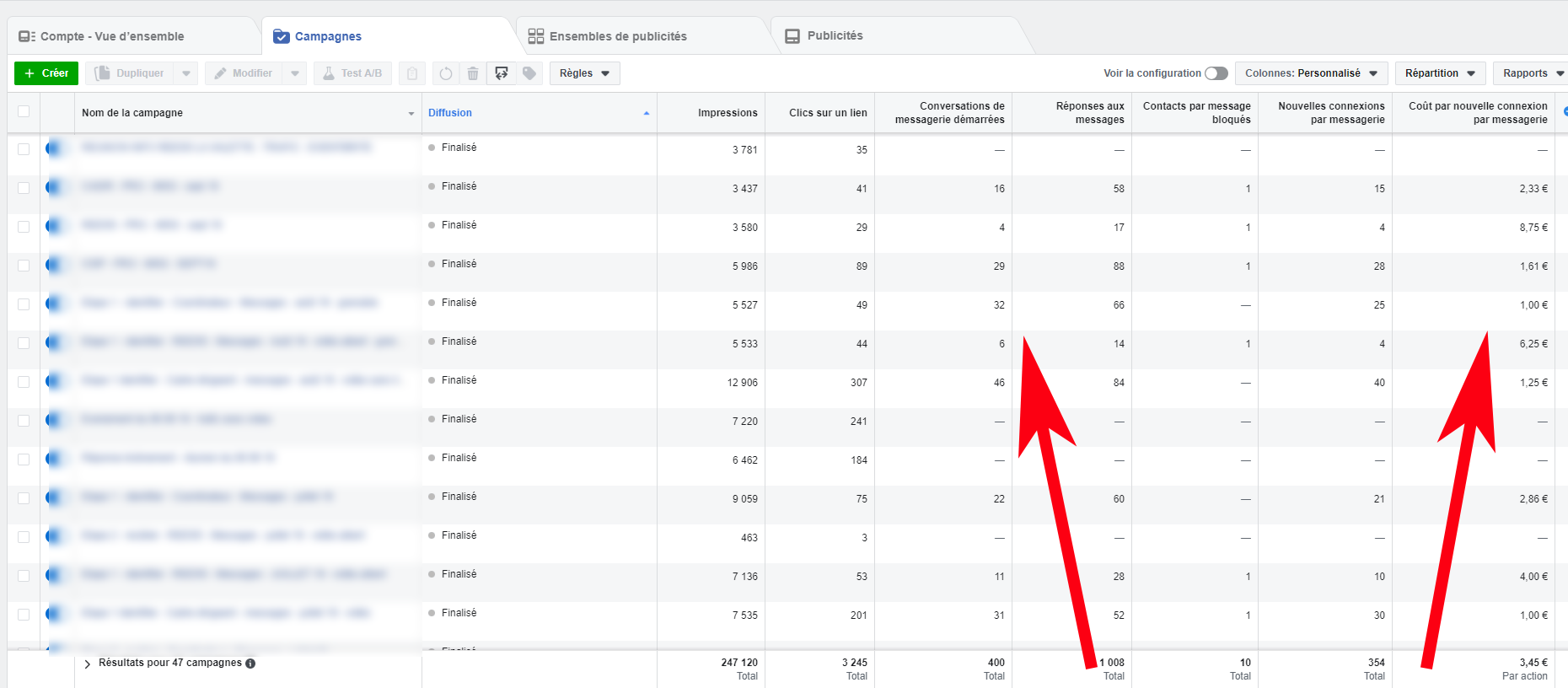Click the account overview tab icon
The height and width of the screenshot is (688, 1568).
click(27, 36)
